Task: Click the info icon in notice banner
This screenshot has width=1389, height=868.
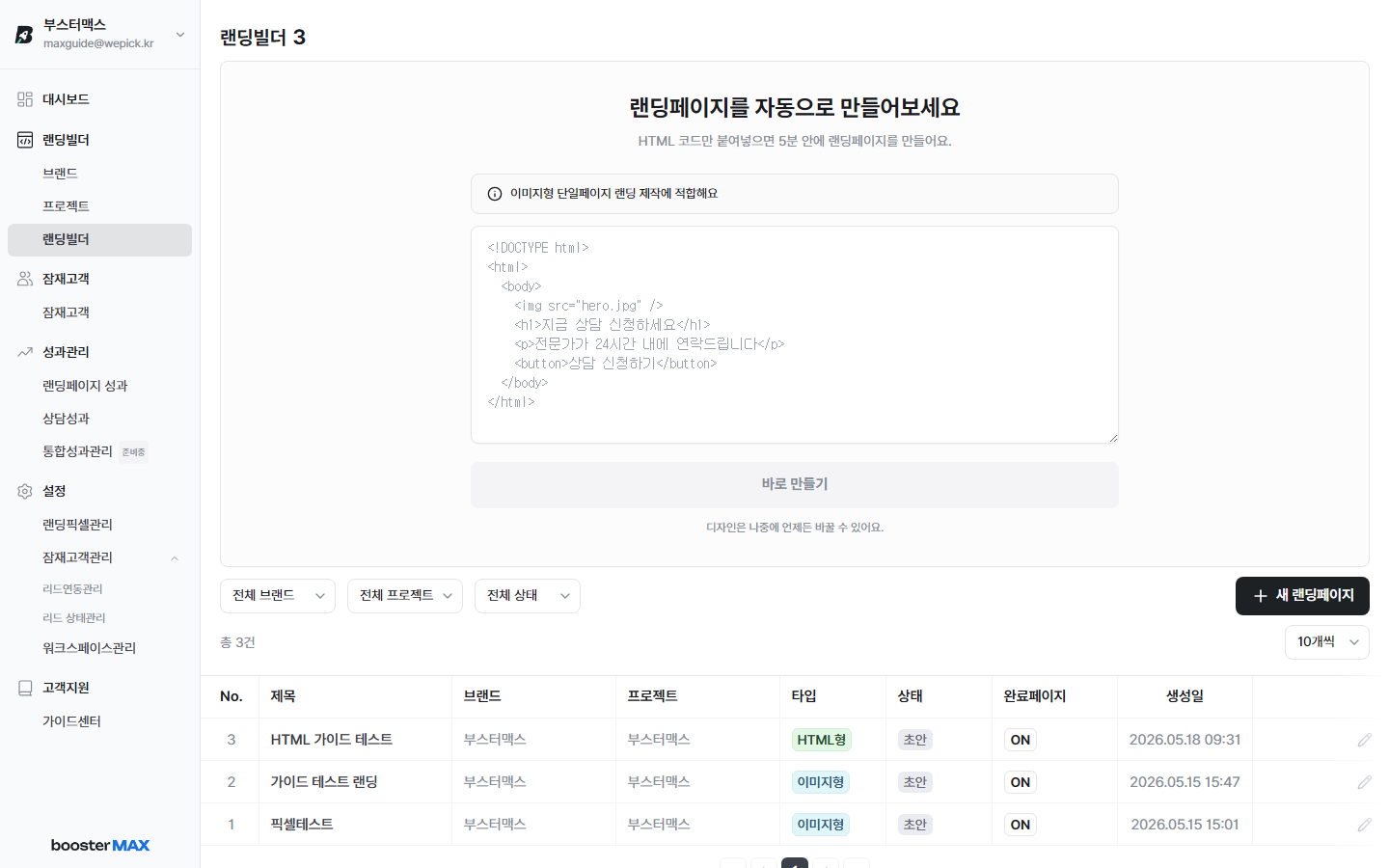Action: click(x=495, y=194)
